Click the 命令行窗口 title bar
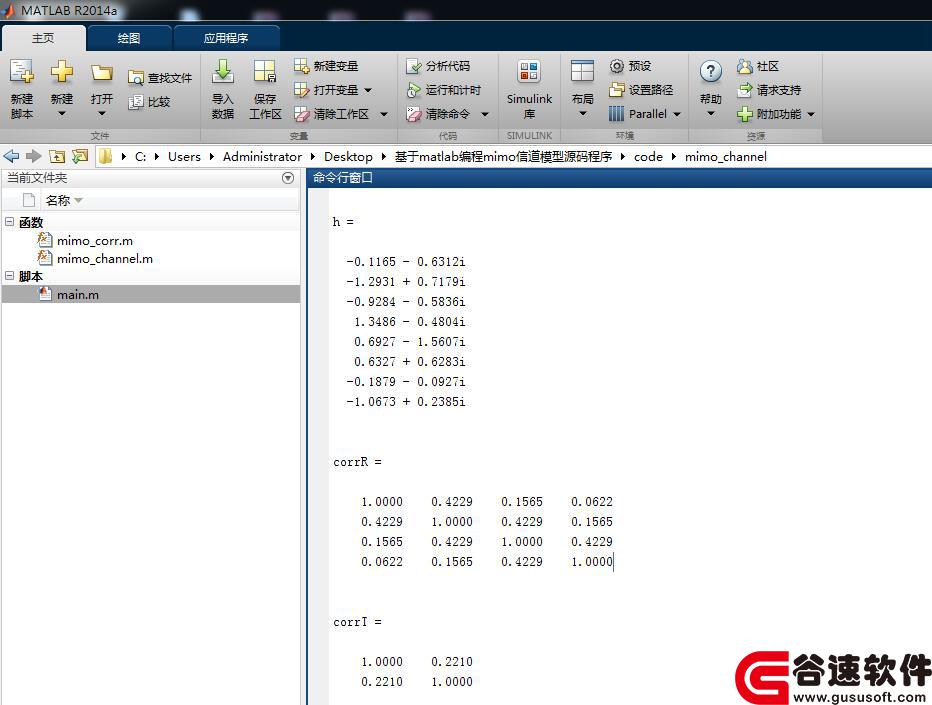Image resolution: width=932 pixels, height=705 pixels. point(620,177)
